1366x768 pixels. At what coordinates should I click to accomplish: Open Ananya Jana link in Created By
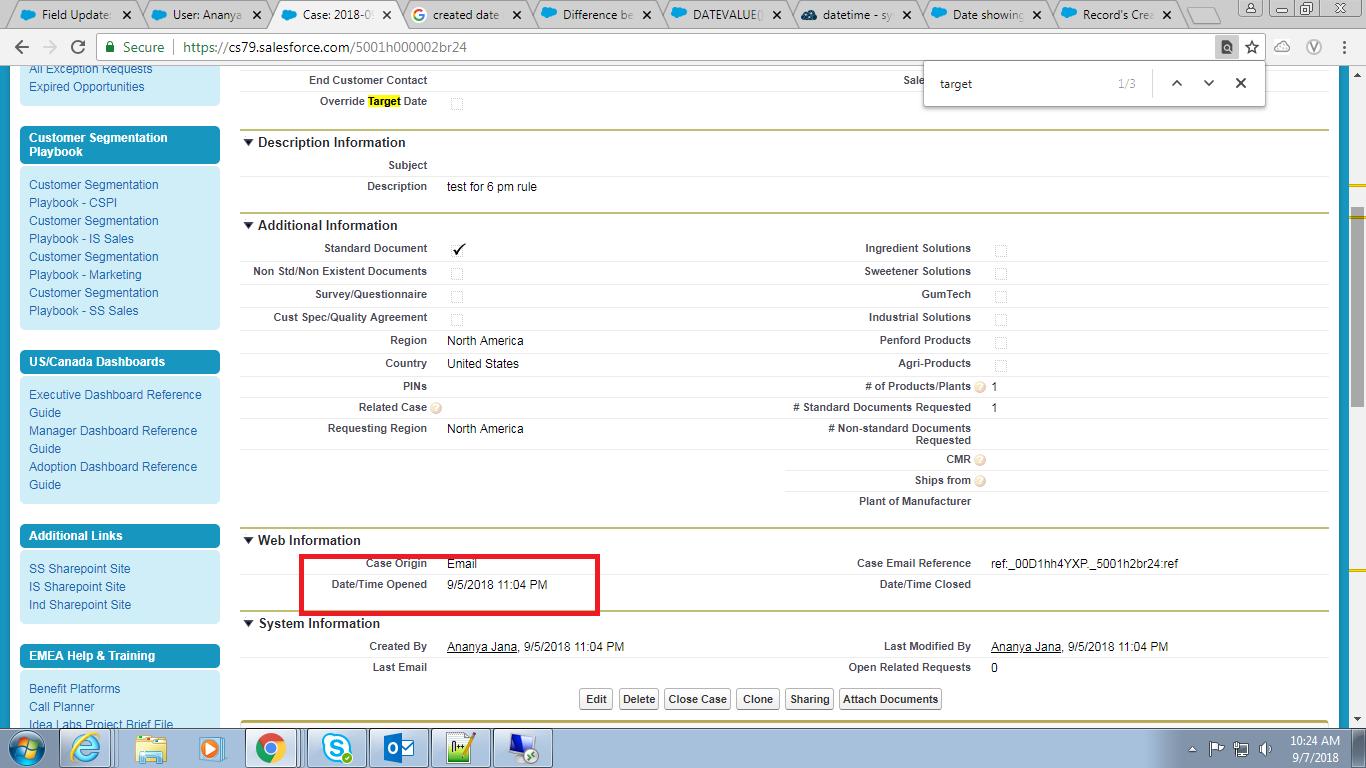(482, 647)
